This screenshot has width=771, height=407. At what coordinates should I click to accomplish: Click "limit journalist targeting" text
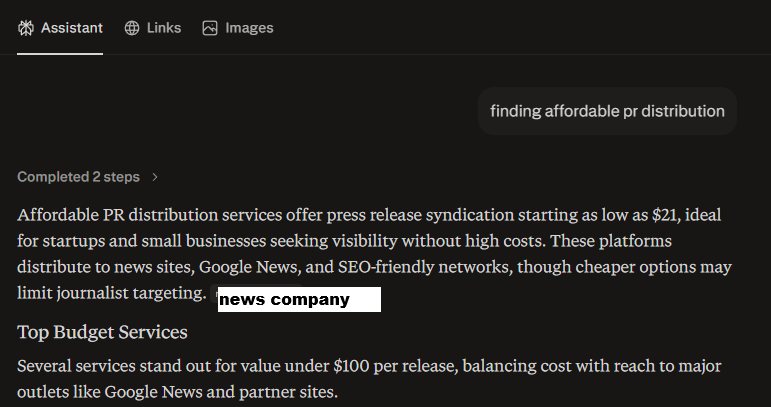(108, 293)
